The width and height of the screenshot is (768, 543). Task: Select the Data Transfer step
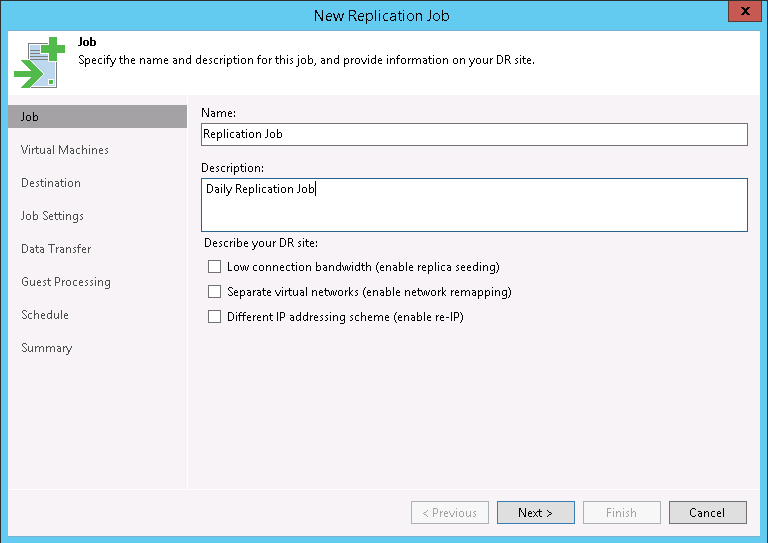tap(56, 249)
